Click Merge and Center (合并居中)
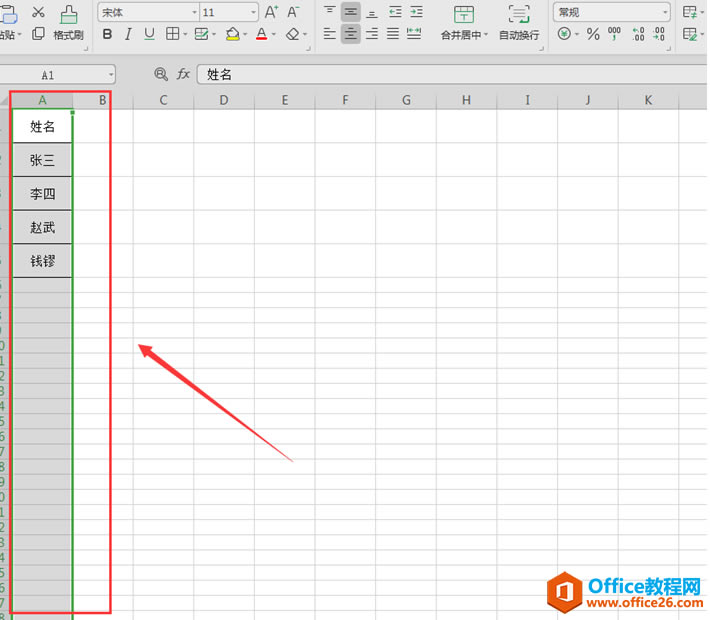The width and height of the screenshot is (710, 620). point(464,23)
